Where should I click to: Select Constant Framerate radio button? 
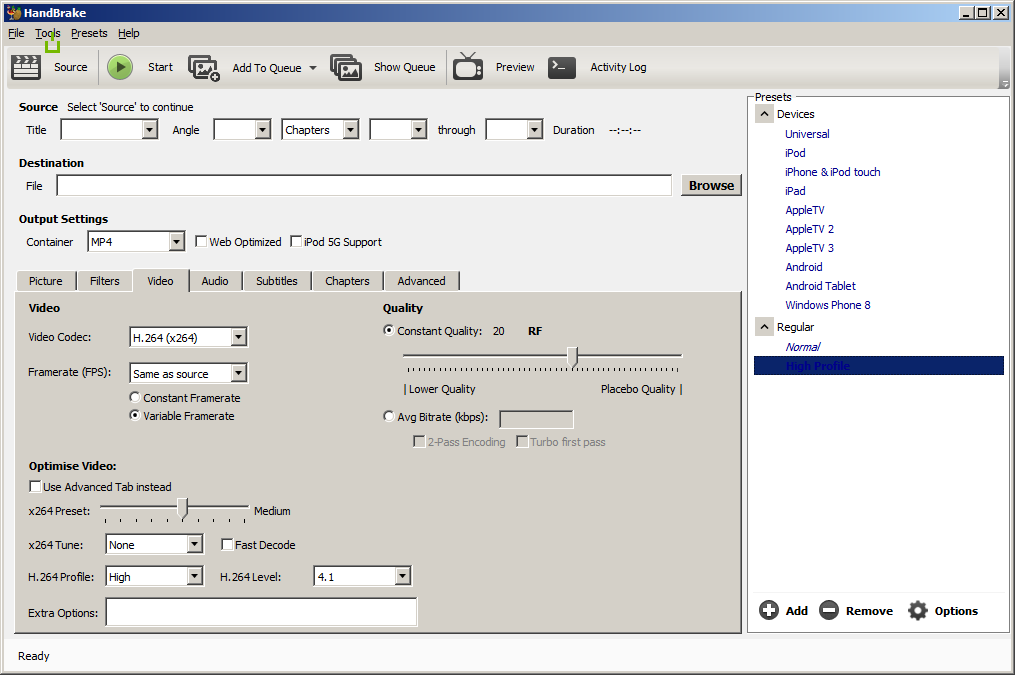coord(135,397)
